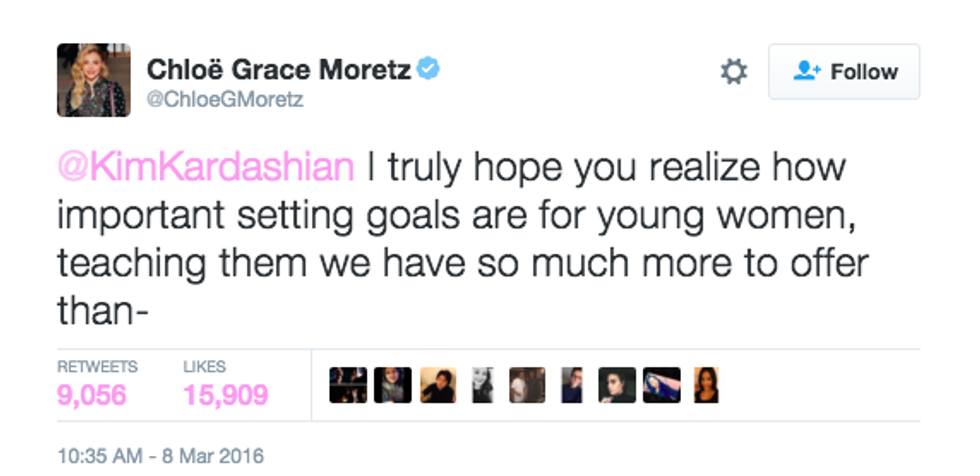Click the last liker avatar in the row
The image size is (980, 476).
[705, 385]
